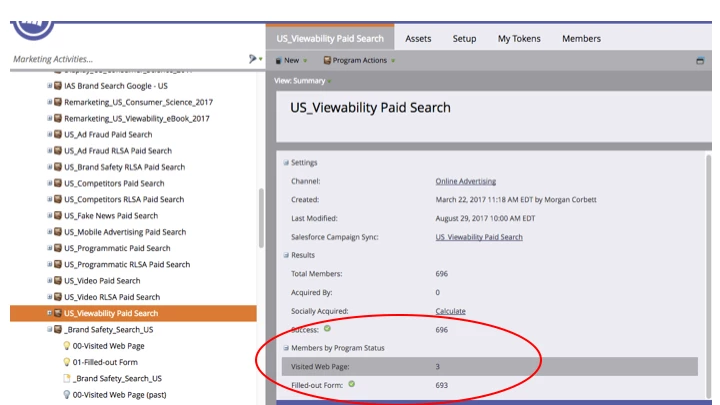Image resolution: width=720 pixels, height=405 pixels.
Task: Click green checkmark next to Filled-out Form
Action: (351, 384)
